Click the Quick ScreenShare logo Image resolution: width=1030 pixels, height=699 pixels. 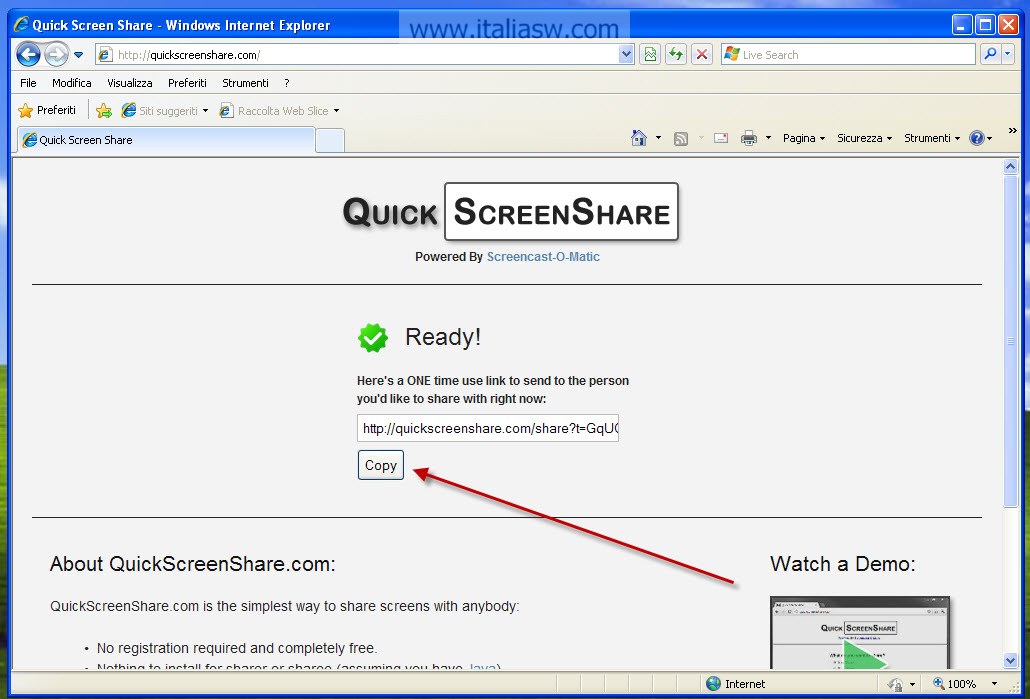pyautogui.click(x=510, y=212)
